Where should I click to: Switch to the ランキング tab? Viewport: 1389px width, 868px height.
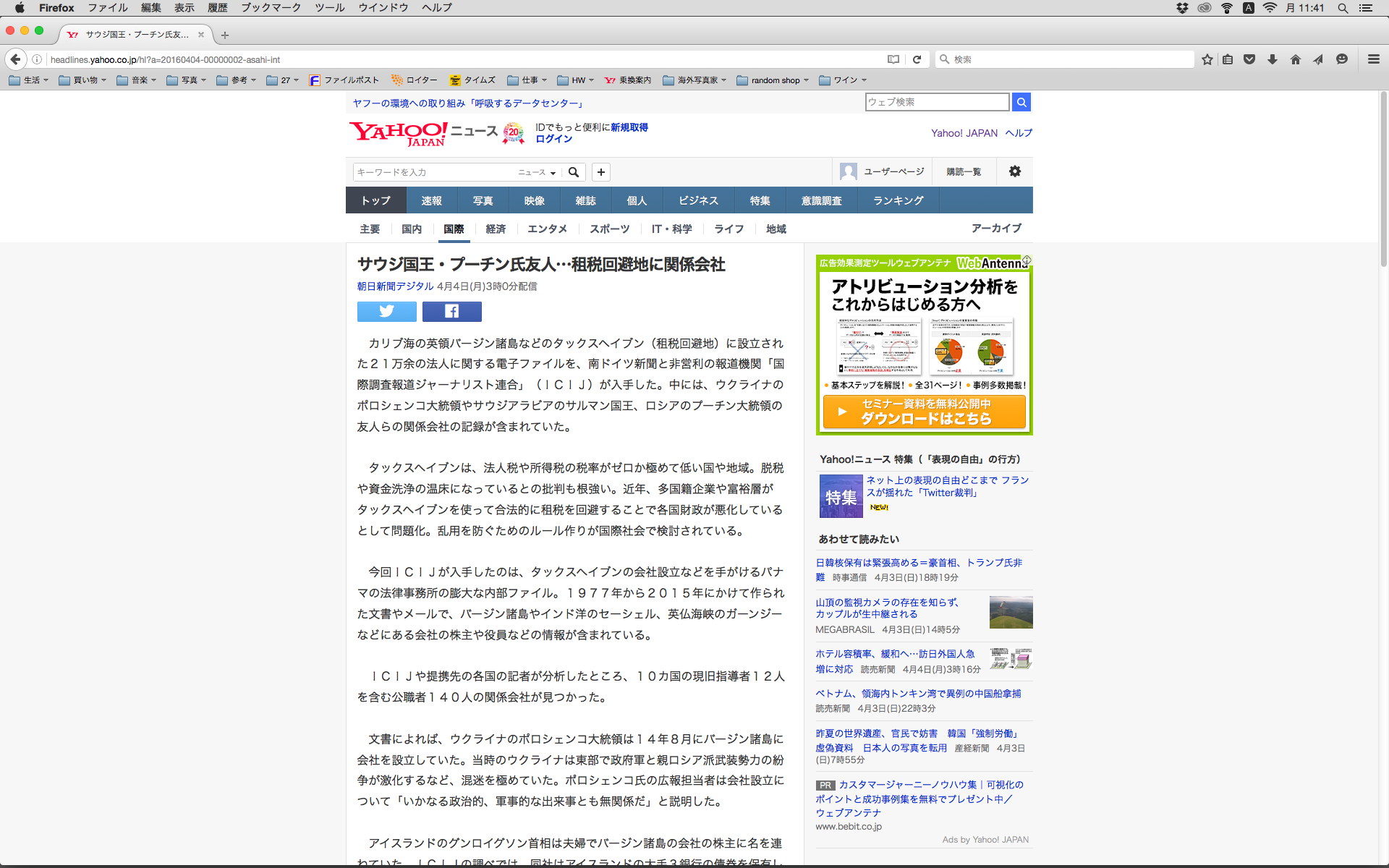[898, 200]
